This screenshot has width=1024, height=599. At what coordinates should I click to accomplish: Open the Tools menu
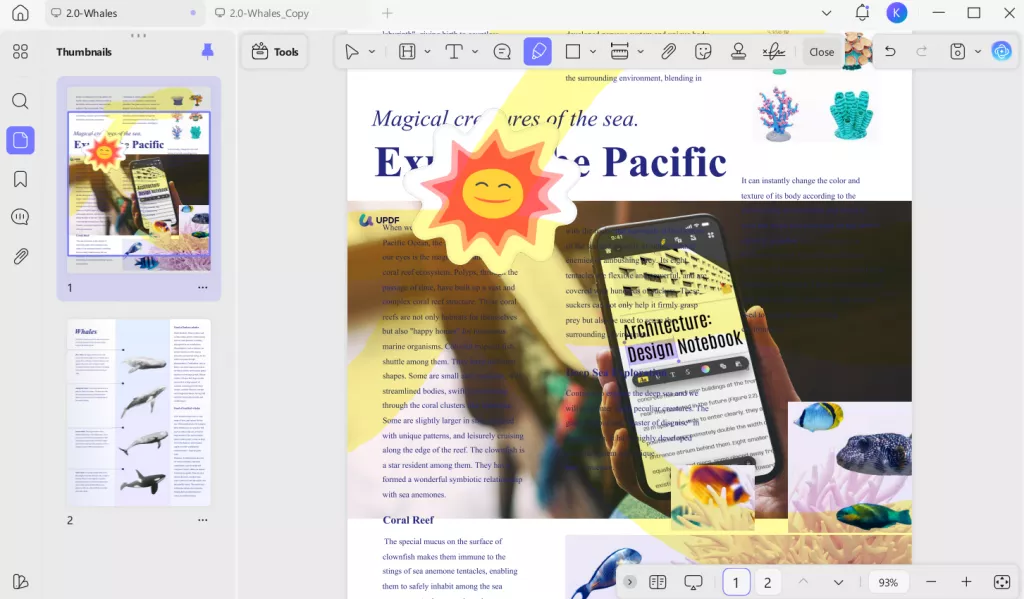[x=275, y=52]
